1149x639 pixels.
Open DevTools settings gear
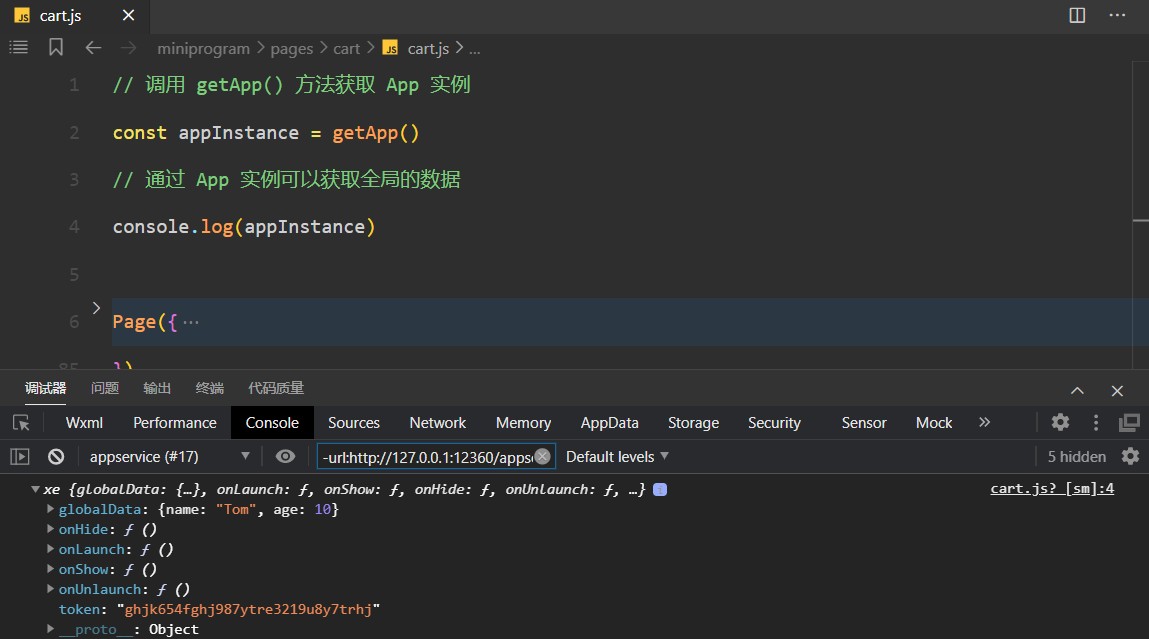click(x=1060, y=422)
